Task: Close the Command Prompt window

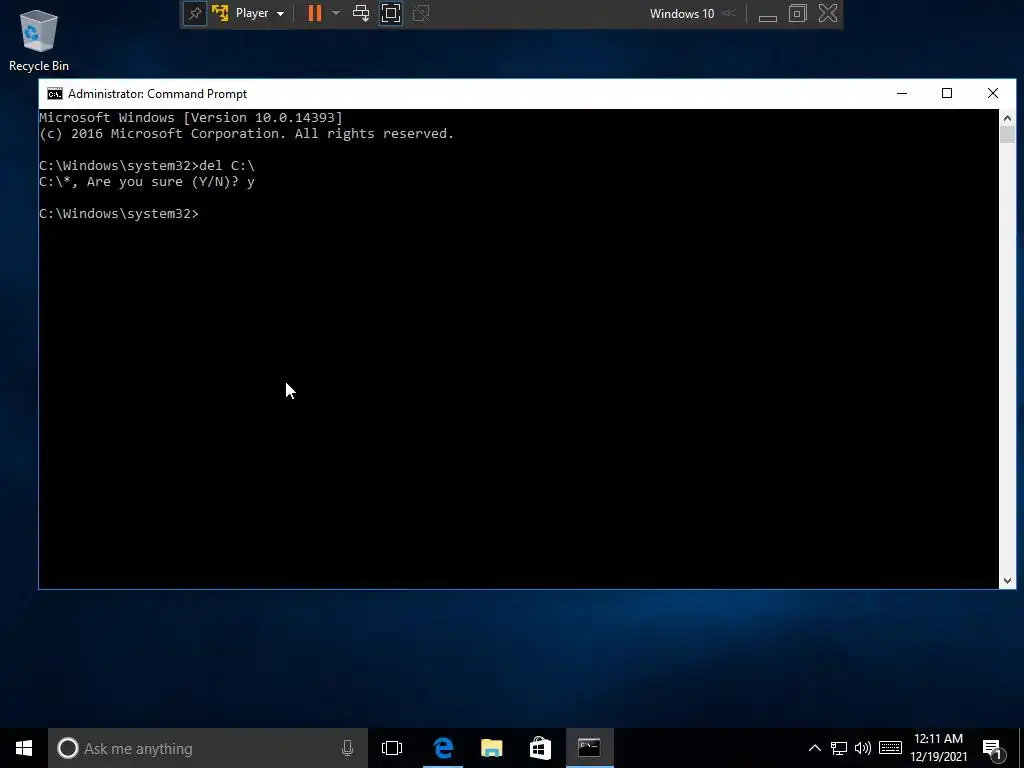Action: [x=993, y=93]
